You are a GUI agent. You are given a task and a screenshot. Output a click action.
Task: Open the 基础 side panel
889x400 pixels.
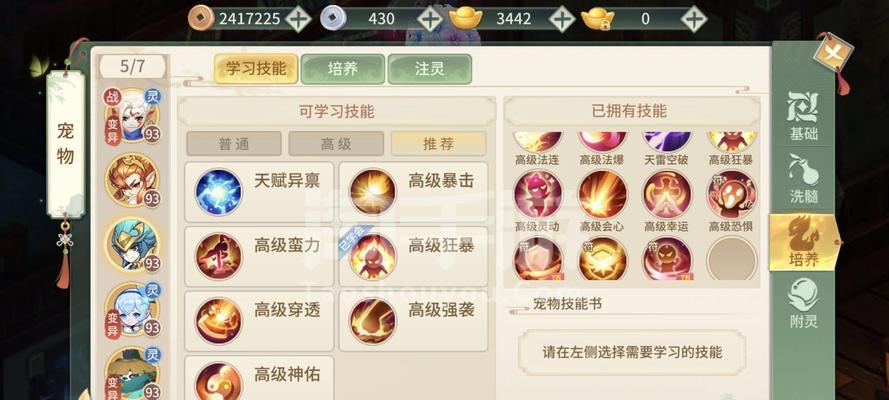803,116
